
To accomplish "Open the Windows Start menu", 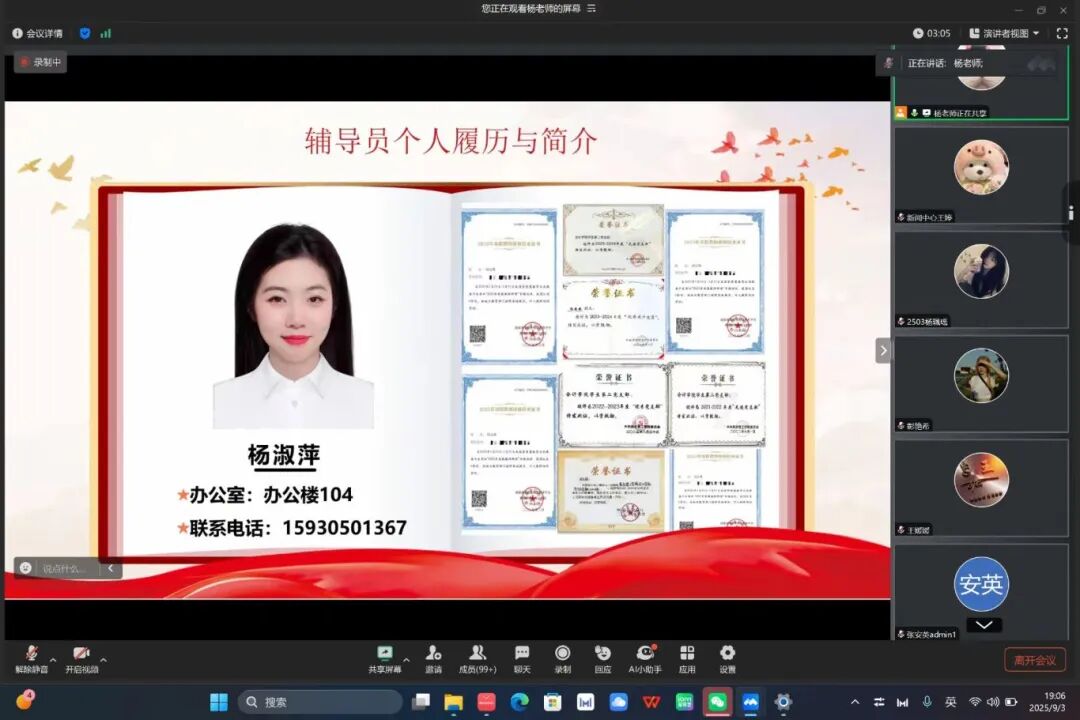I will [219, 702].
